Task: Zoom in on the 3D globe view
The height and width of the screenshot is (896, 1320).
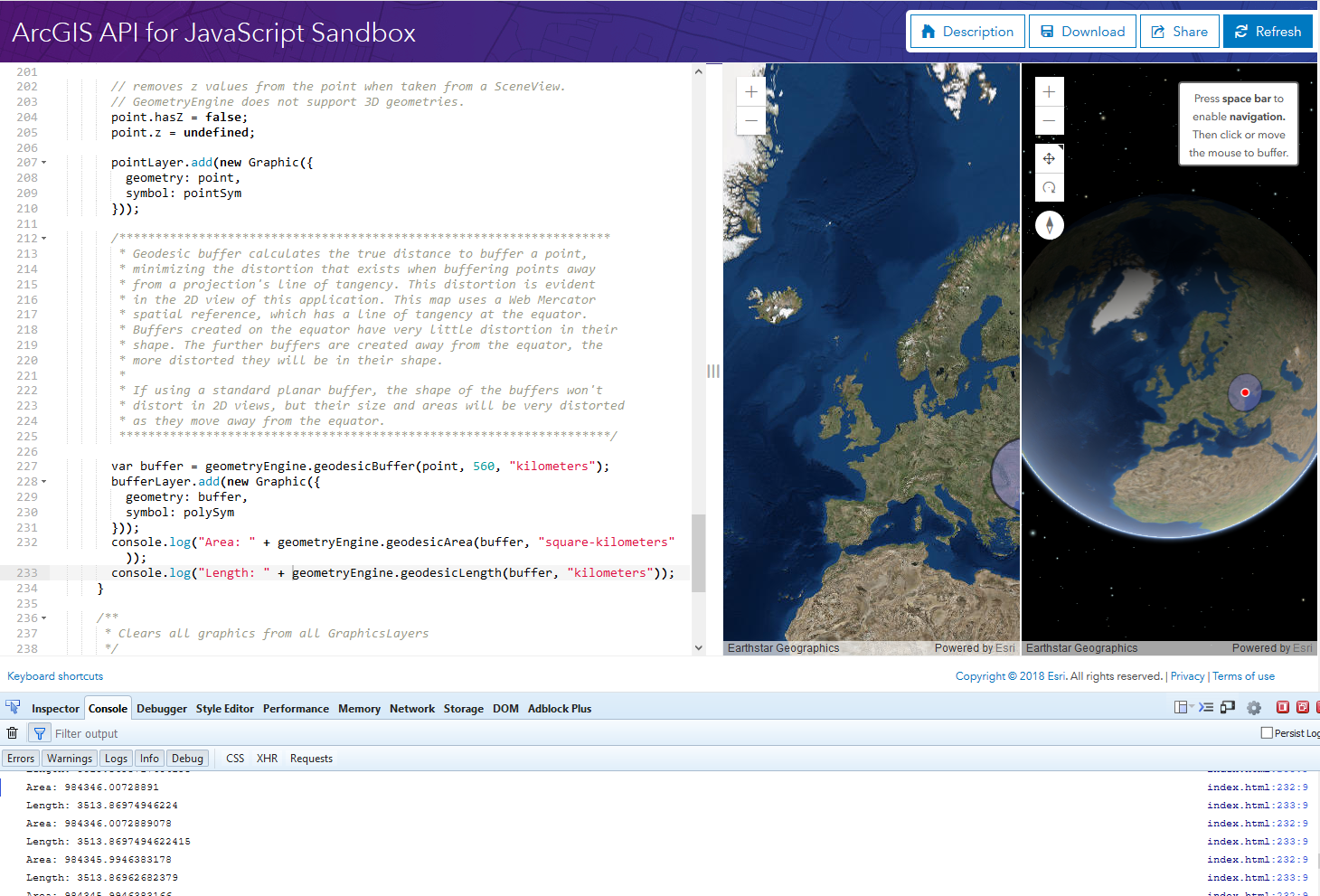Action: click(x=1049, y=91)
